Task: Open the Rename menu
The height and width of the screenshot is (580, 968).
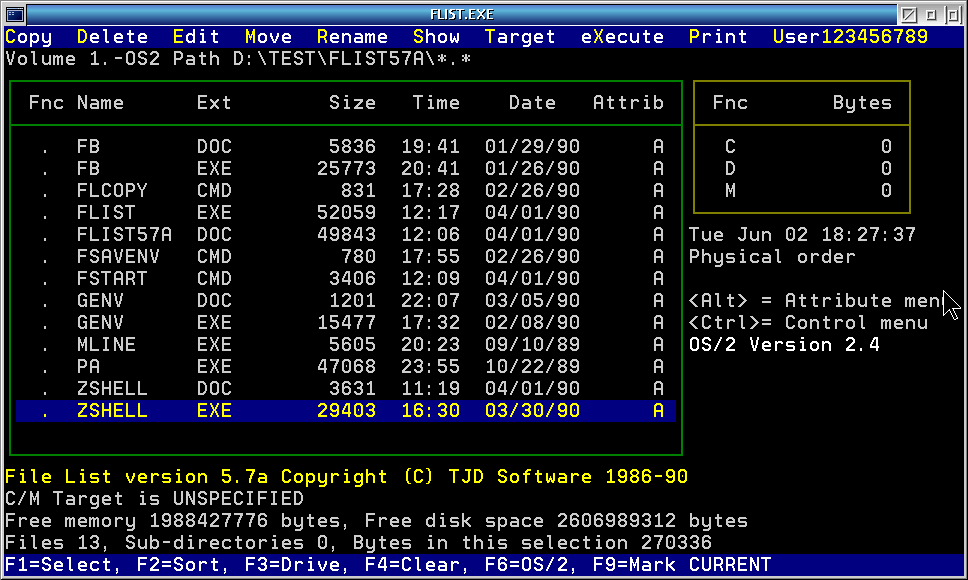Action: 353,37
